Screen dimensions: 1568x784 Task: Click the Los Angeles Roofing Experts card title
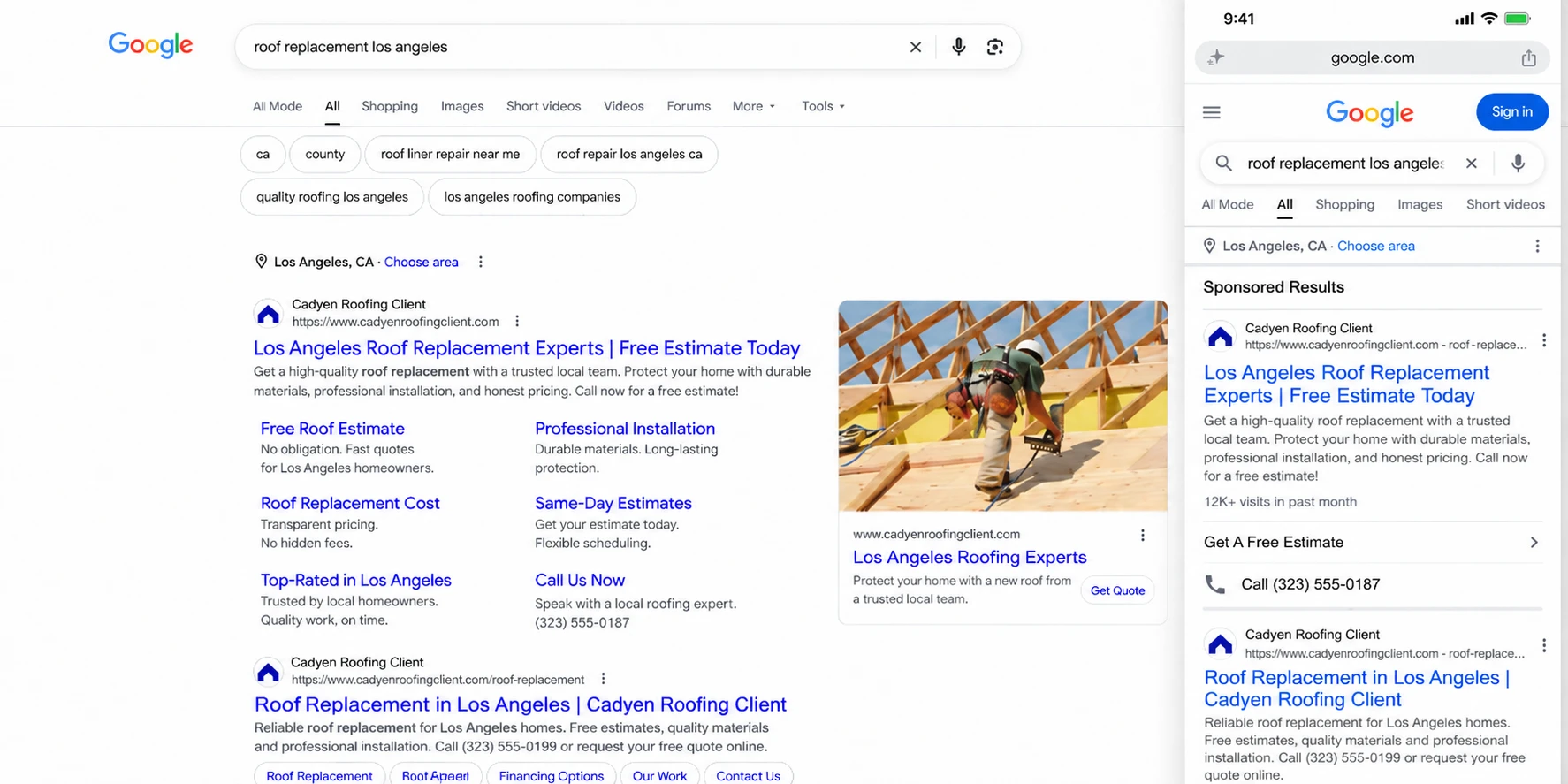(970, 557)
